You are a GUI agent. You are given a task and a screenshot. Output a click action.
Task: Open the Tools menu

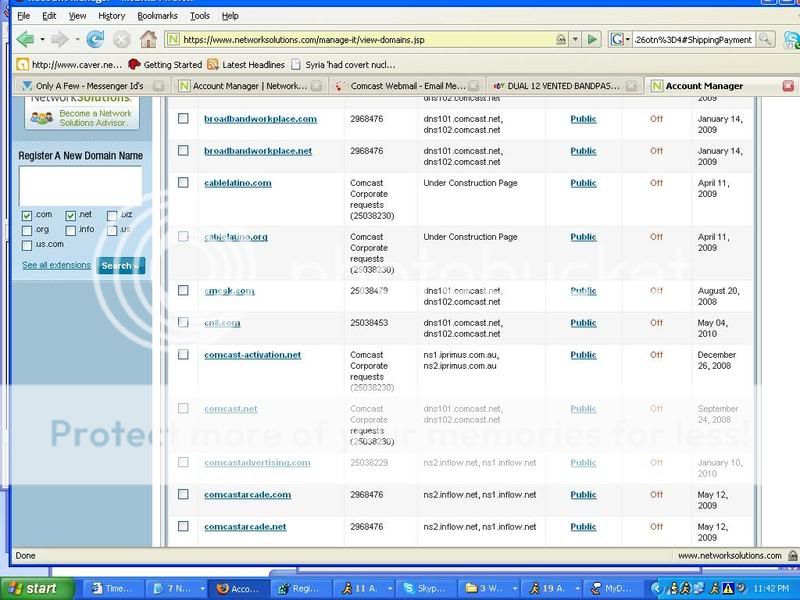click(x=199, y=16)
